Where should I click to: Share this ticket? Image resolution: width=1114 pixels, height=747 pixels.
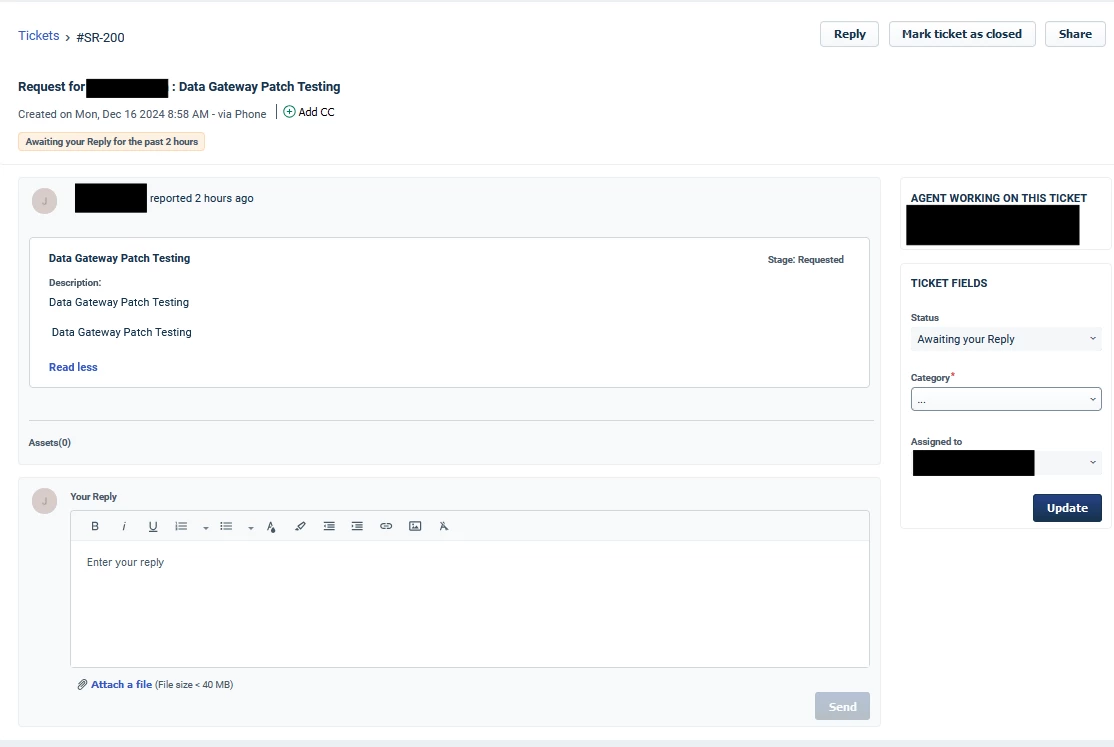[1075, 34]
